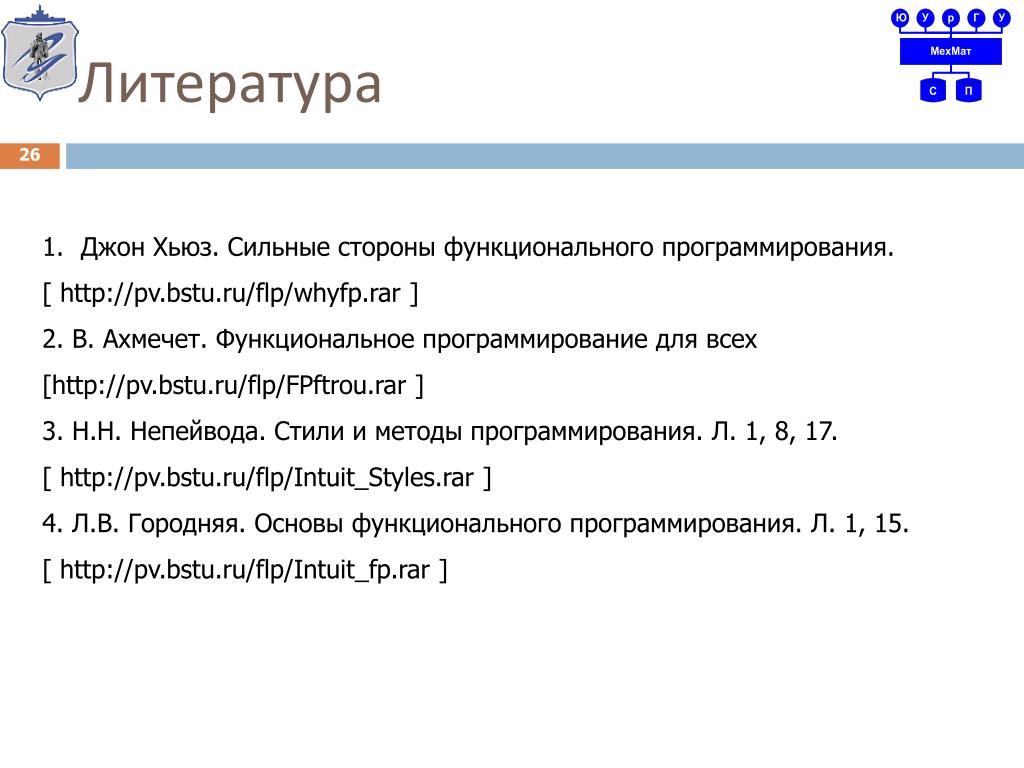Click the university crest logo

pos(40,53)
